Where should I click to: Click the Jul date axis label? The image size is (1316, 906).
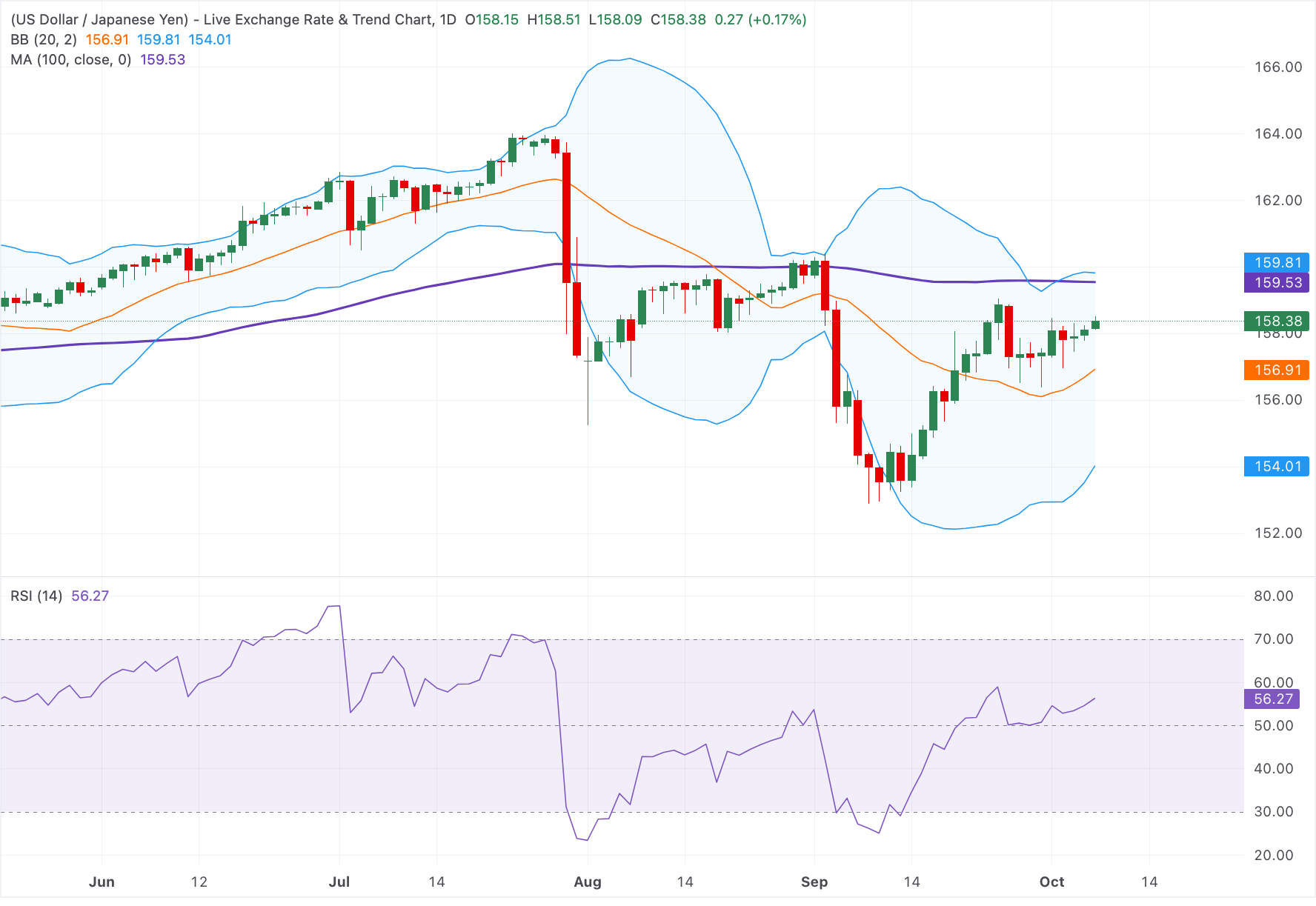coord(339,882)
